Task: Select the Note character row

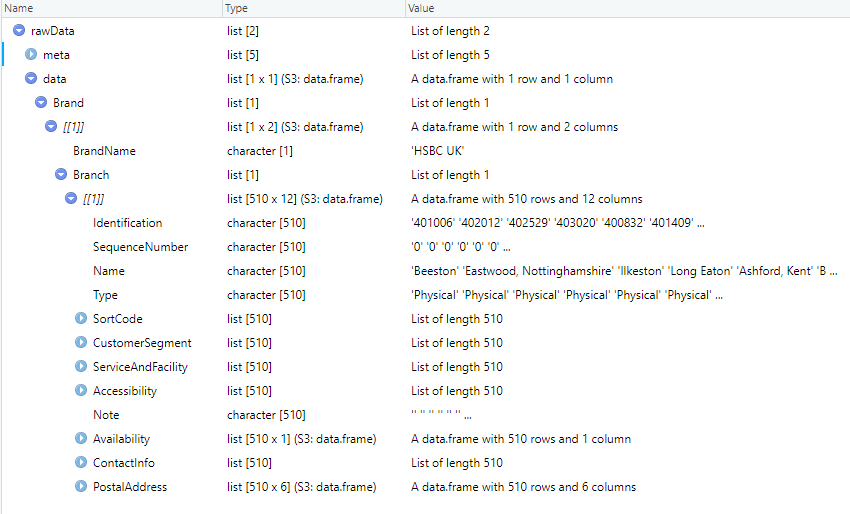Action: [x=106, y=415]
